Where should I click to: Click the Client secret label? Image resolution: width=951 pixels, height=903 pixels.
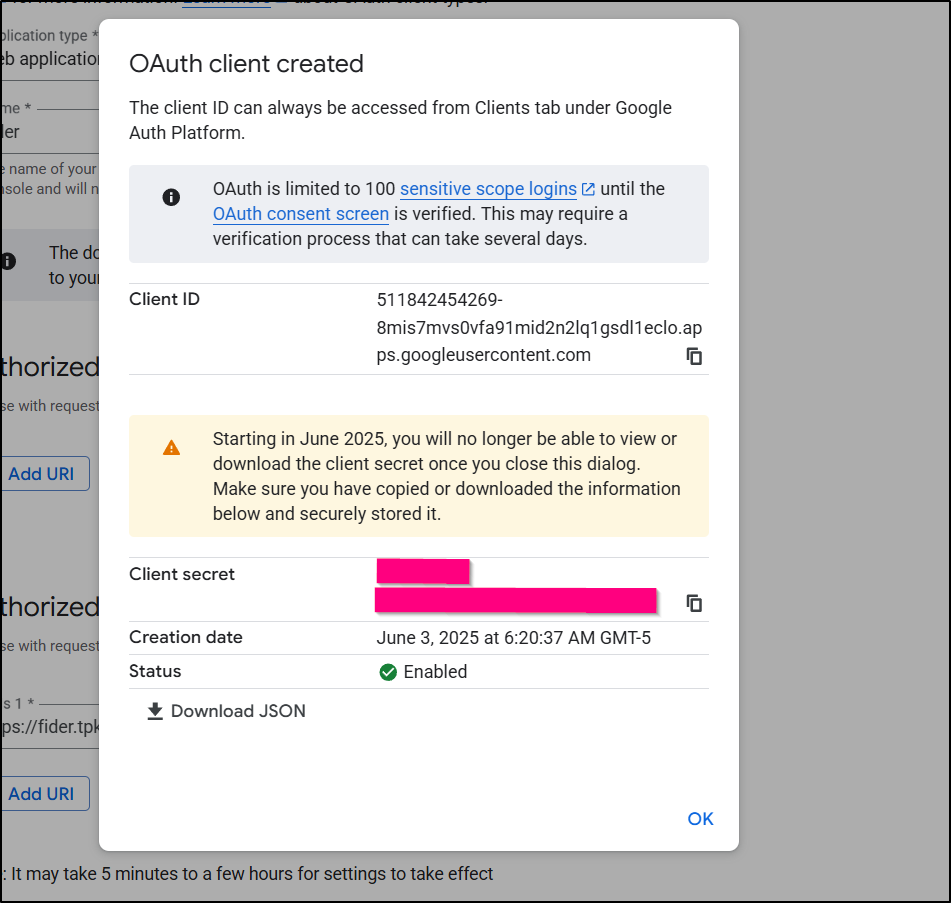coord(182,574)
